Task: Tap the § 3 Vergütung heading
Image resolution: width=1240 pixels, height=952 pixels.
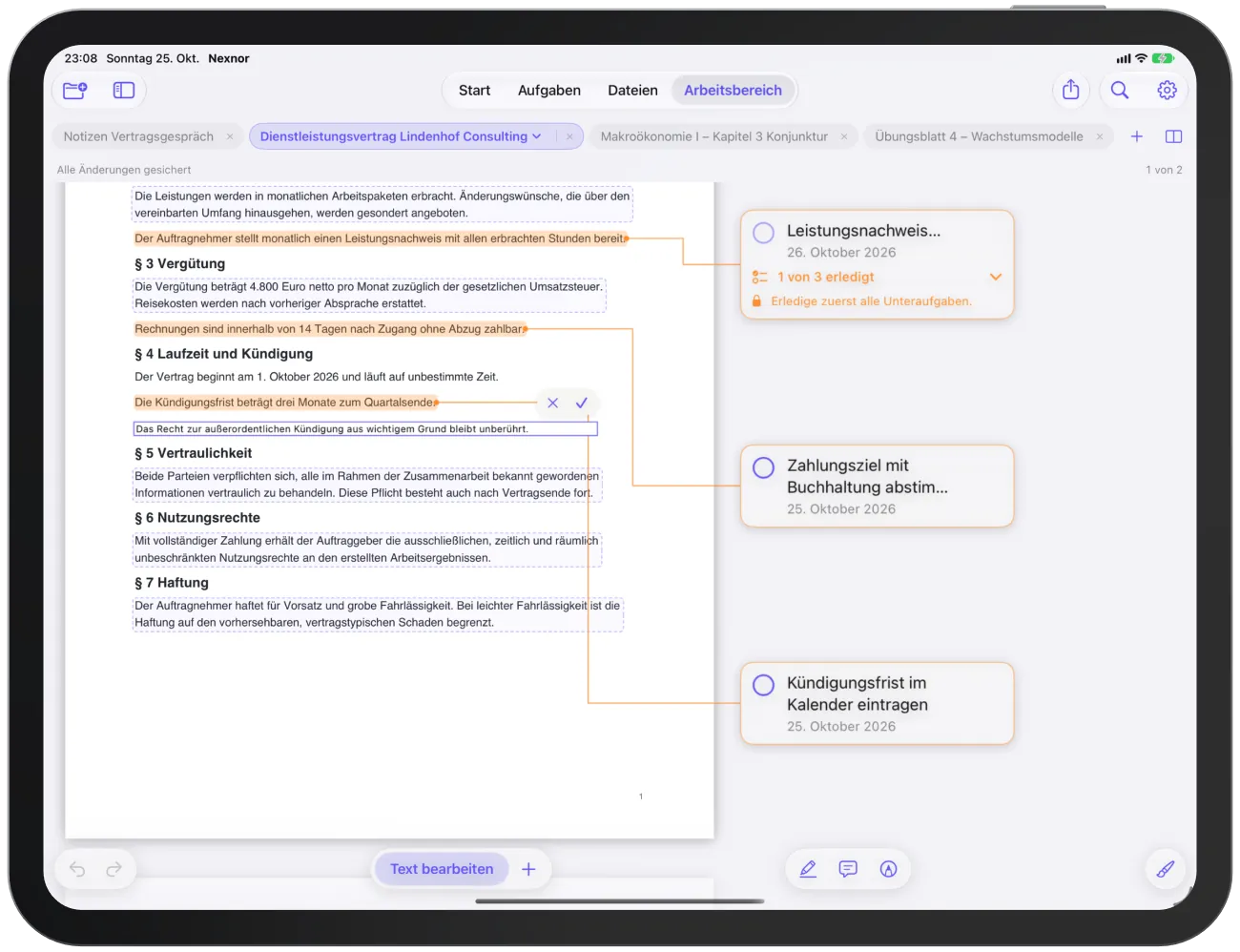Action: pos(180,263)
